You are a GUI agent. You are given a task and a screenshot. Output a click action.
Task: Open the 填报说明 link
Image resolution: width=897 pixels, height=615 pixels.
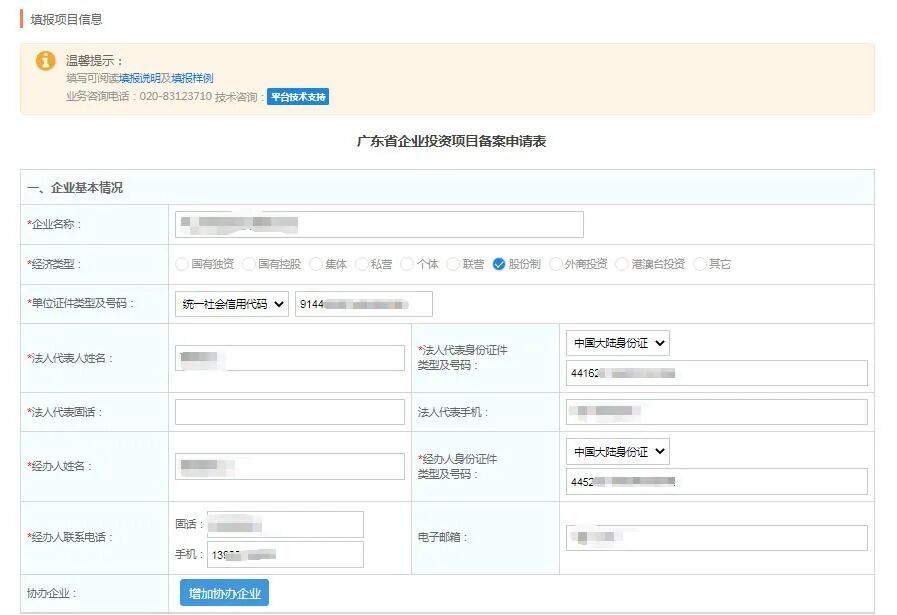tap(142, 78)
